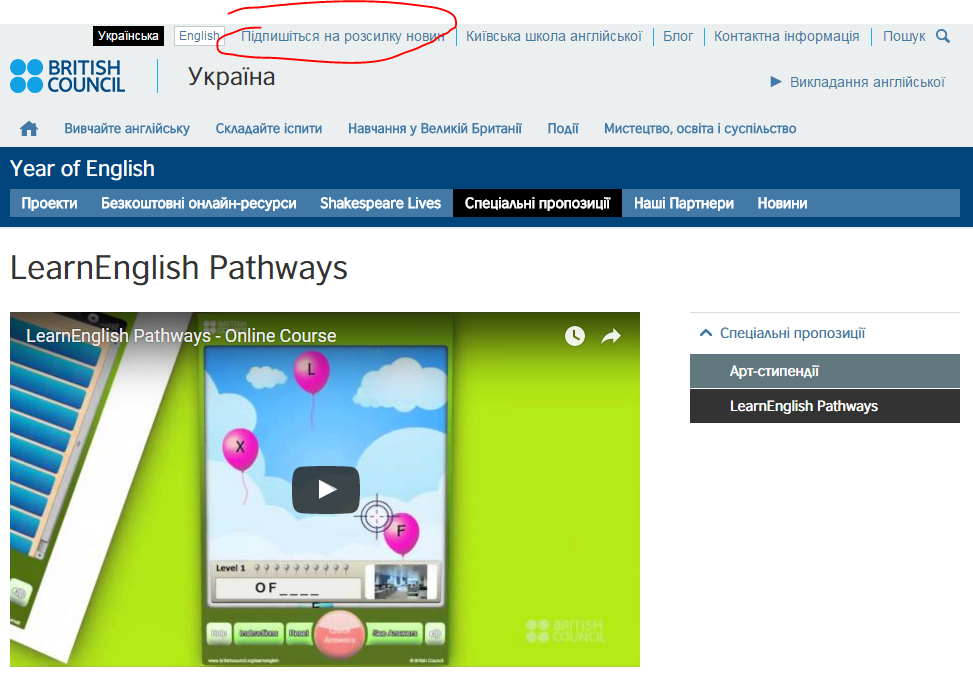This screenshot has height=688, width=973.
Task: Select the Проекти tab
Action: click(x=50, y=203)
